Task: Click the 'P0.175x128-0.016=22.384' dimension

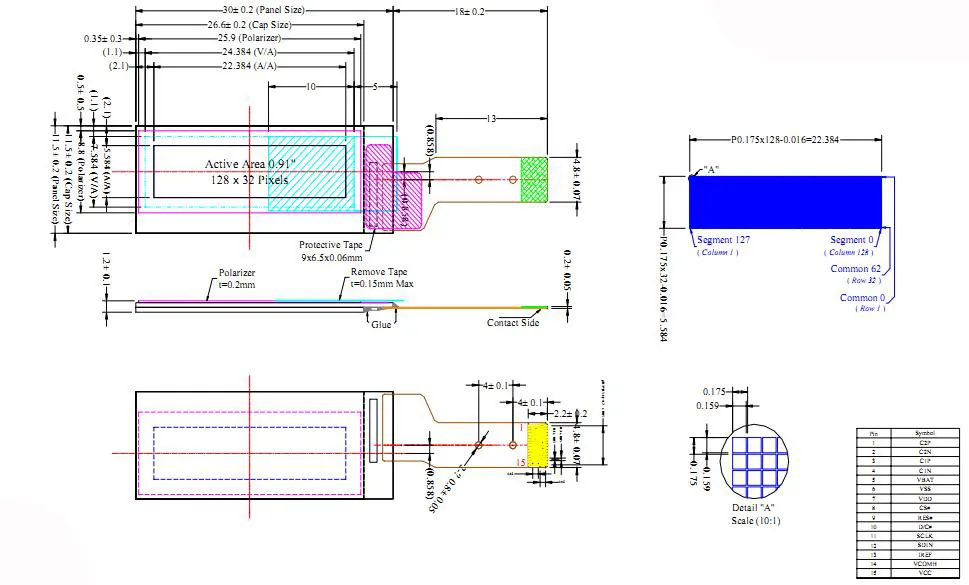Action: [x=785, y=140]
